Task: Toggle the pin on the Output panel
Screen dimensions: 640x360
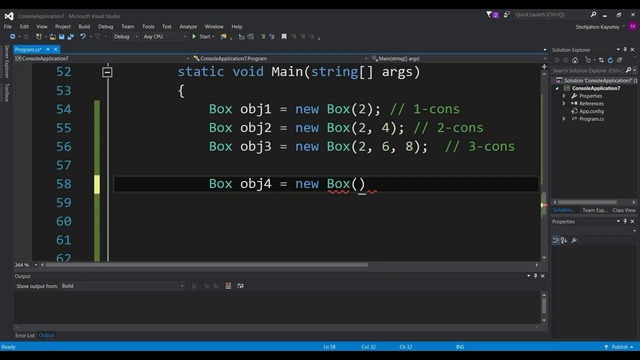Action: [536, 276]
